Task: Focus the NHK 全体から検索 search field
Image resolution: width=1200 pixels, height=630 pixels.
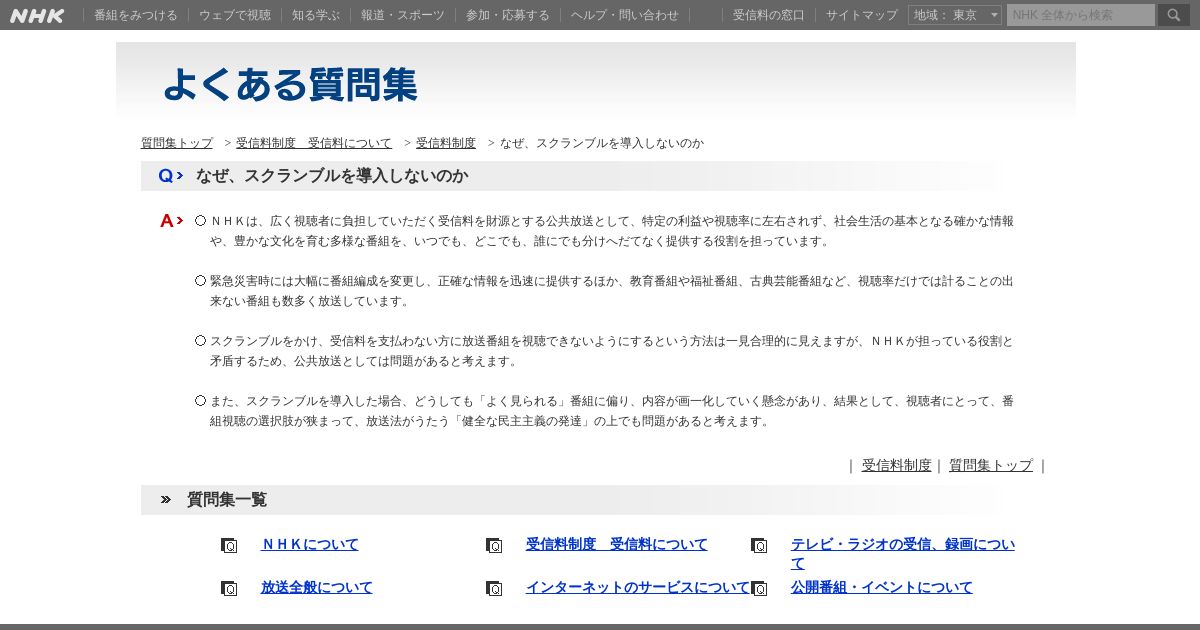Action: click(x=1081, y=15)
